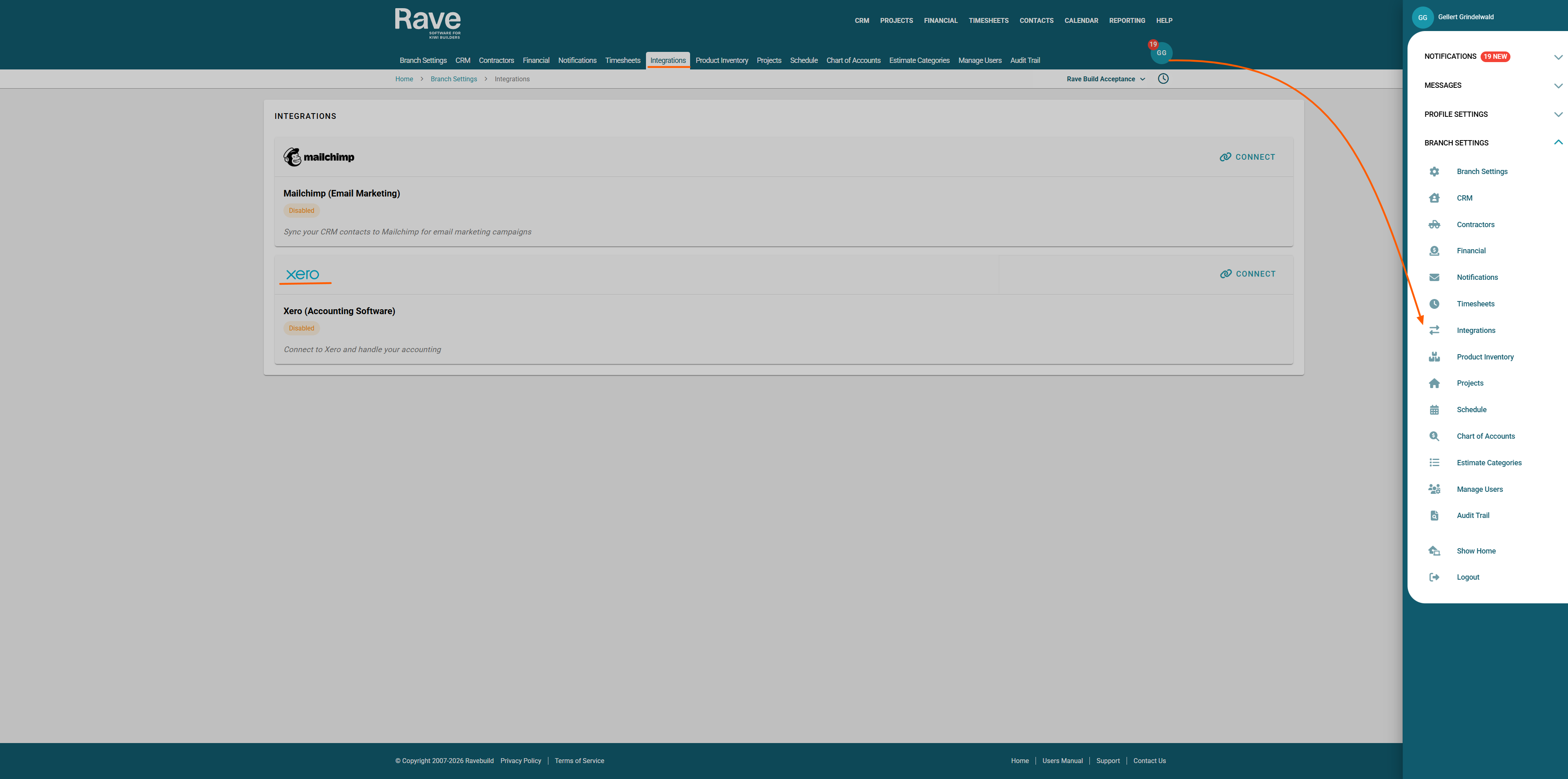Screen dimensions: 1568x779
Task: Click the clock icon beside branch selector
Action: 1163,78
